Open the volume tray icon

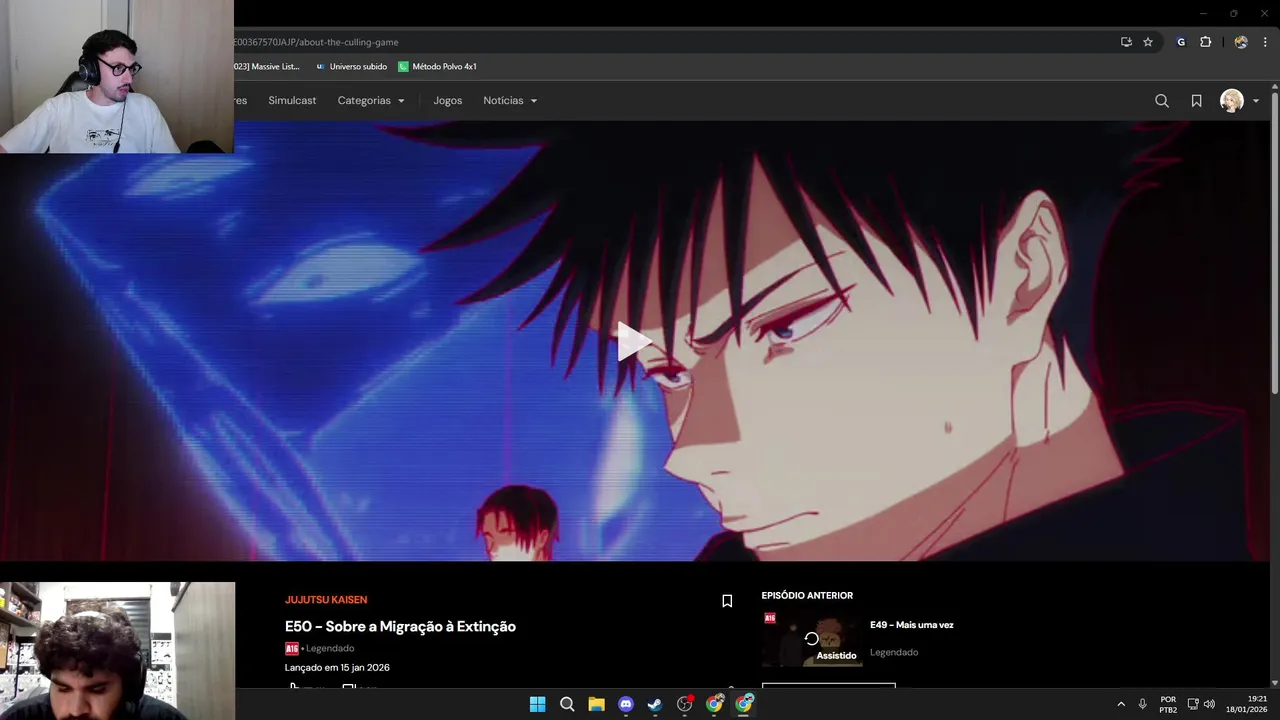pos(1209,704)
